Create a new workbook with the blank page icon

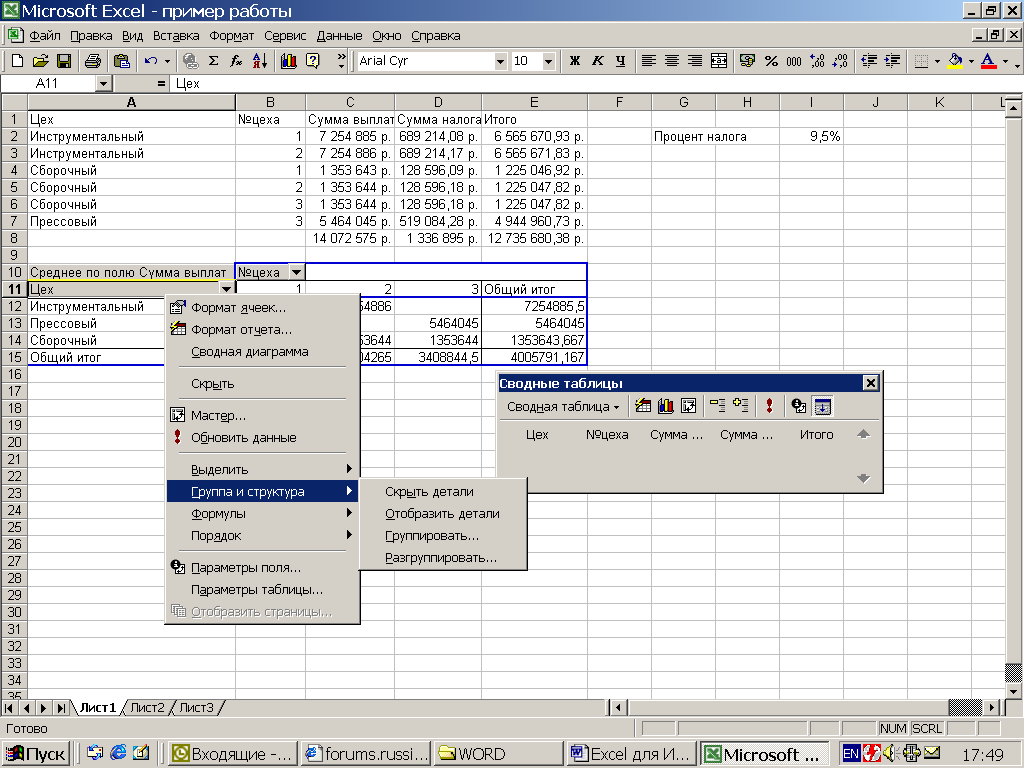pyautogui.click(x=18, y=61)
